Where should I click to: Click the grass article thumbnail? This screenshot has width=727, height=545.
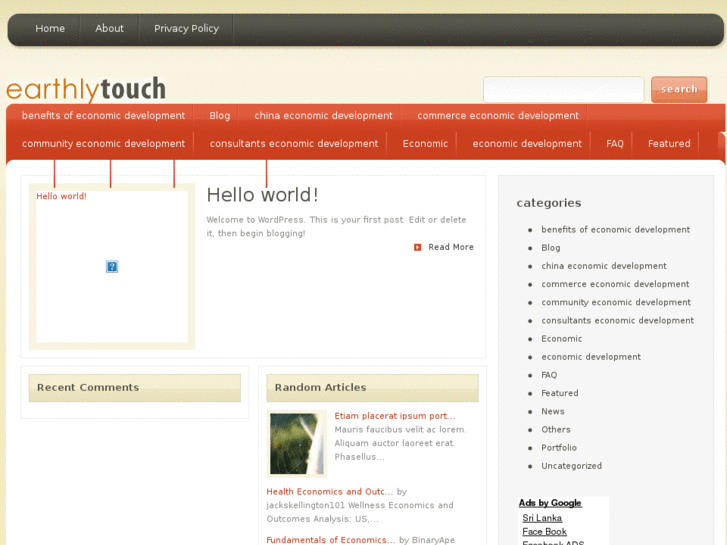click(x=297, y=443)
